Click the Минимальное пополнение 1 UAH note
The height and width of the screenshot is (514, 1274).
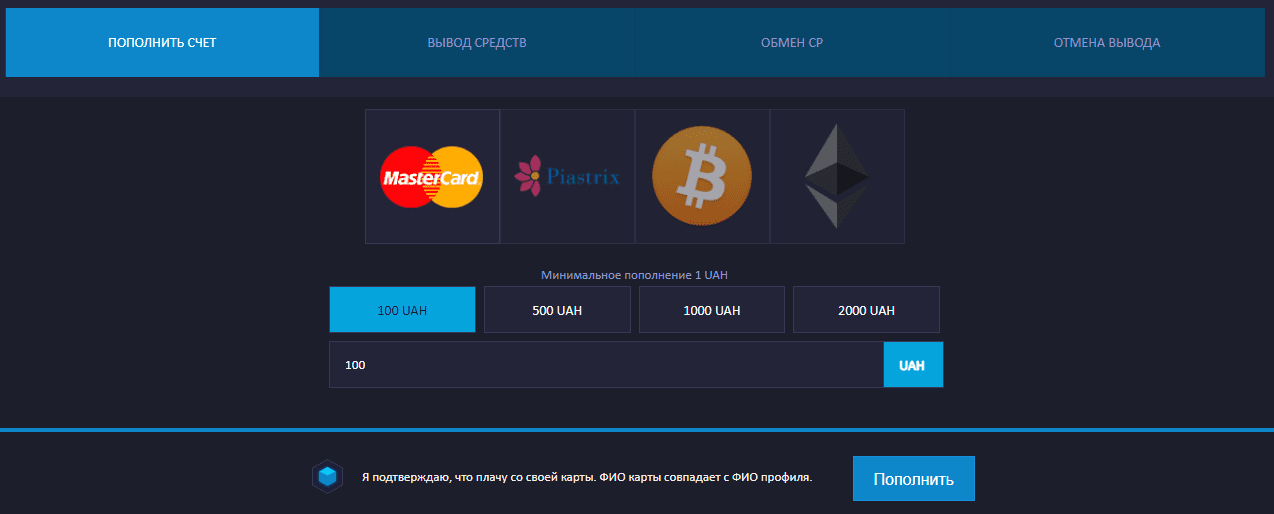pos(636,274)
